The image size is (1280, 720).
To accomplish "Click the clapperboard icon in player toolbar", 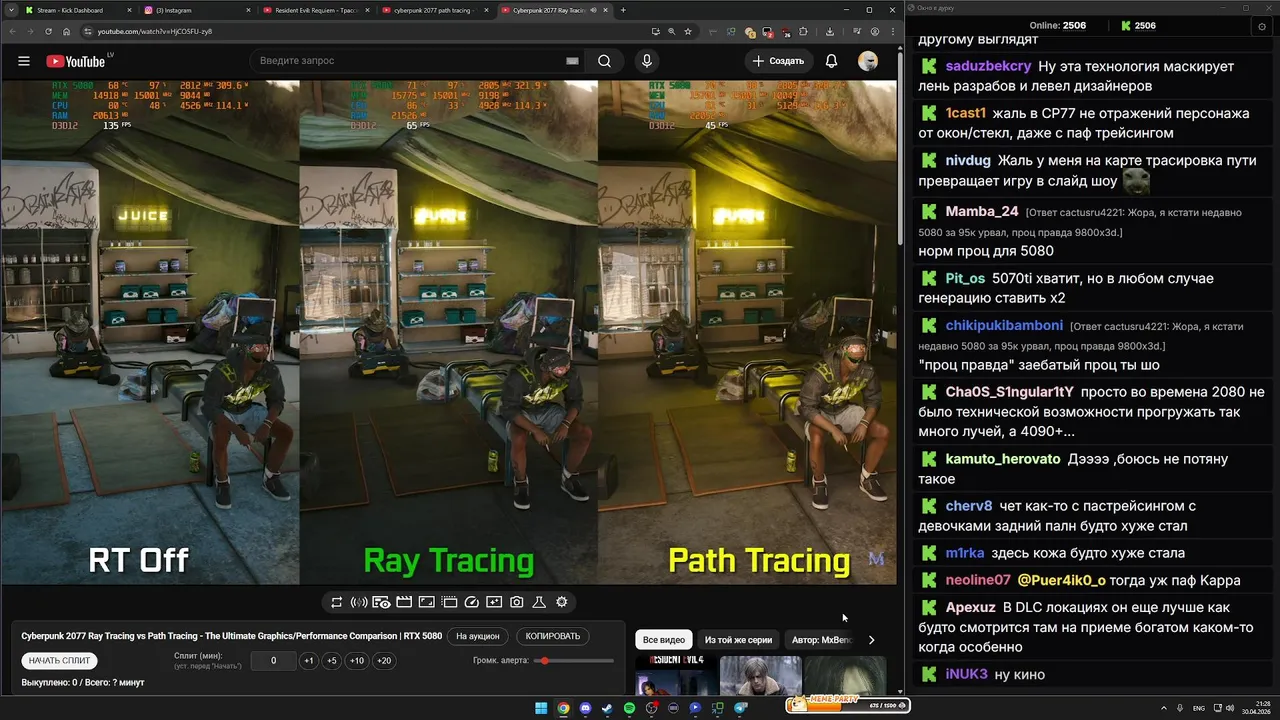I will pyautogui.click(x=404, y=602).
